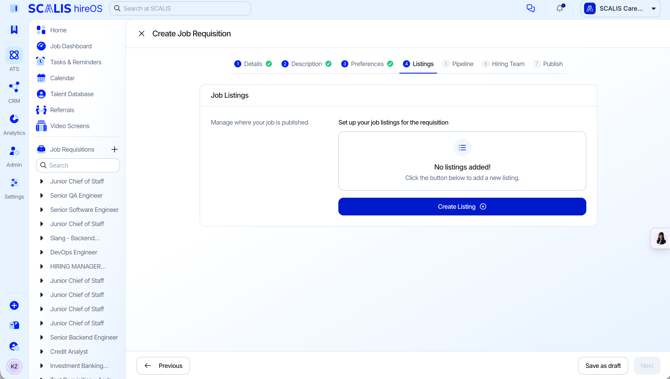Image resolution: width=670 pixels, height=379 pixels.
Task: Click the blue plus icon in the left rail
Action: (x=14, y=306)
